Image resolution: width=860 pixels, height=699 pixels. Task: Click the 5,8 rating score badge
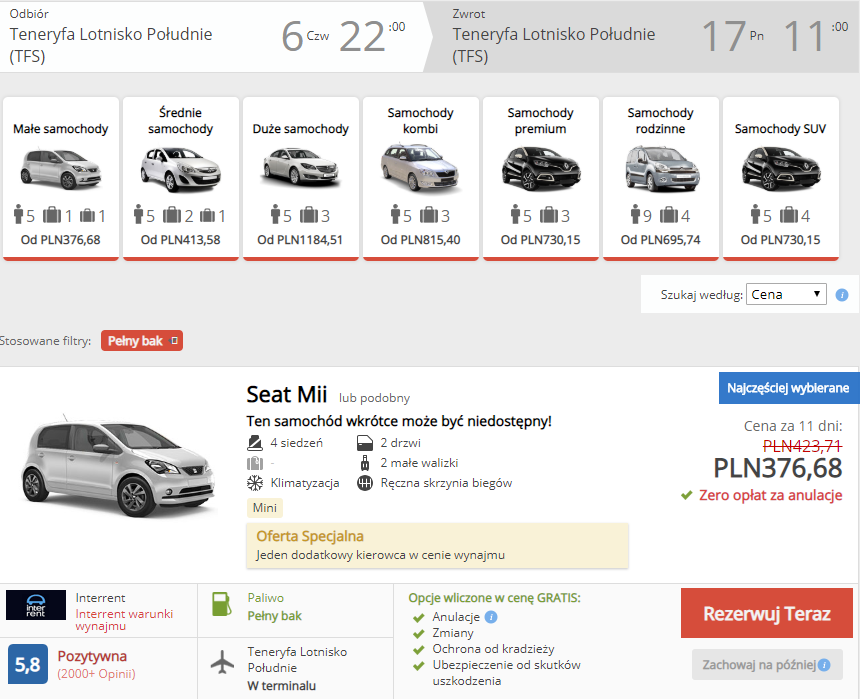27,664
